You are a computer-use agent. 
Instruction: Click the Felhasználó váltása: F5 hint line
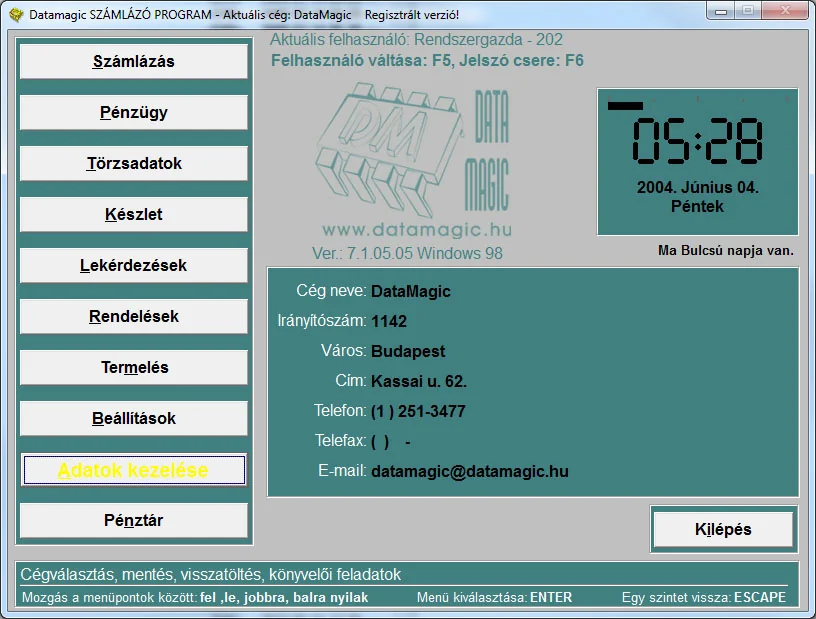[427, 60]
